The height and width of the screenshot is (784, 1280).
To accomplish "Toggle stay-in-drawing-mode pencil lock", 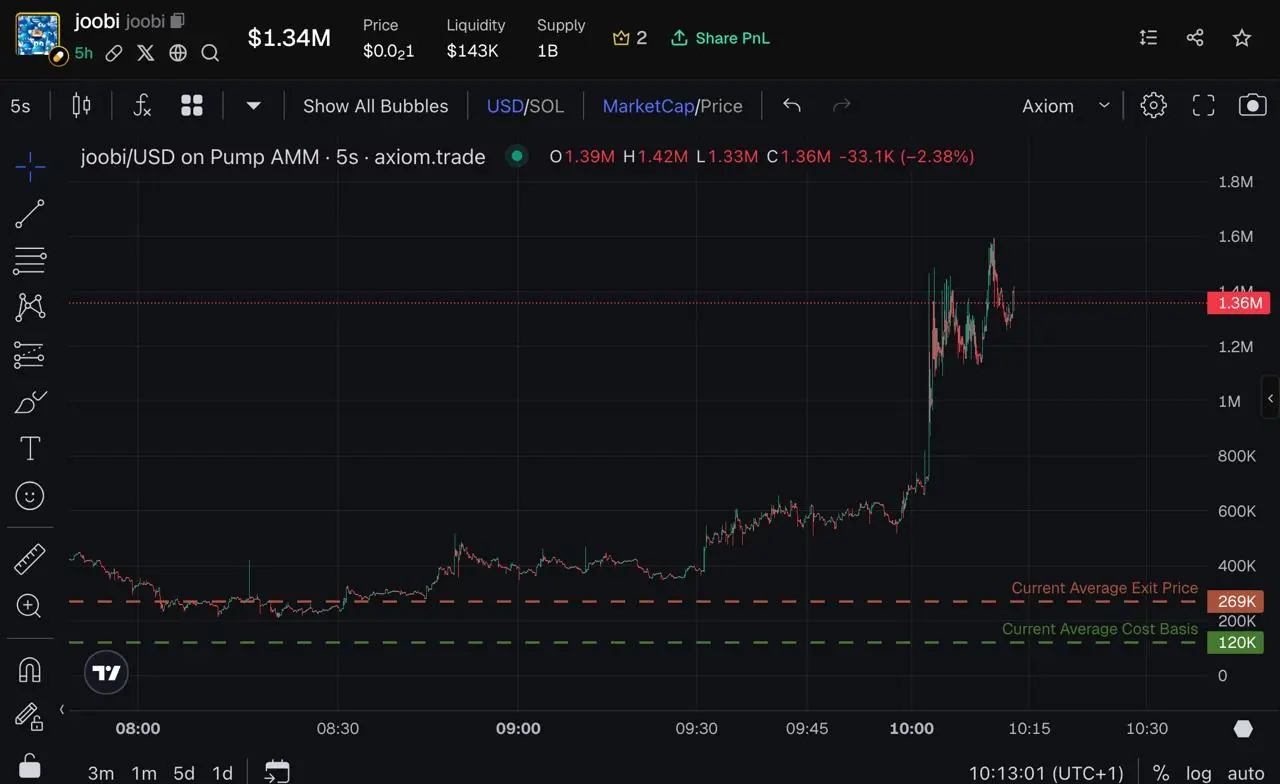I will tap(30, 717).
